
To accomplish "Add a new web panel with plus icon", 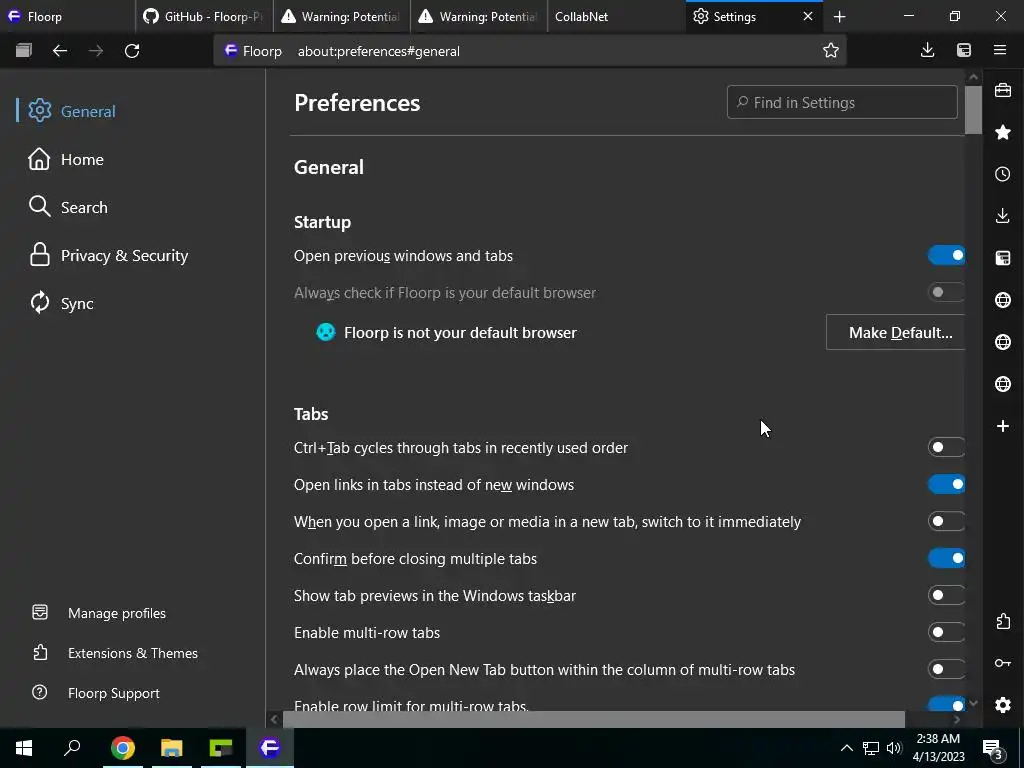I will coord(1003,426).
